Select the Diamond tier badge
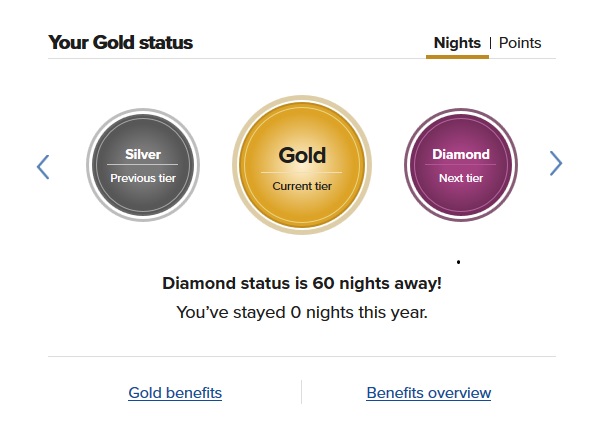The width and height of the screenshot is (604, 423). pyautogui.click(x=461, y=165)
